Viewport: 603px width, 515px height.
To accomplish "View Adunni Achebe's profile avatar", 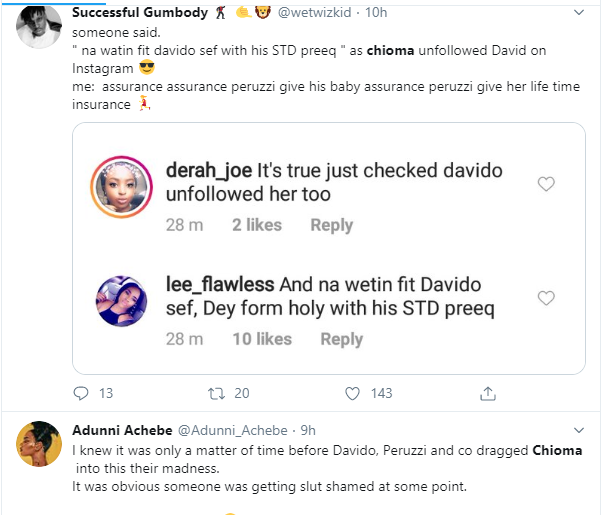I will (x=42, y=444).
